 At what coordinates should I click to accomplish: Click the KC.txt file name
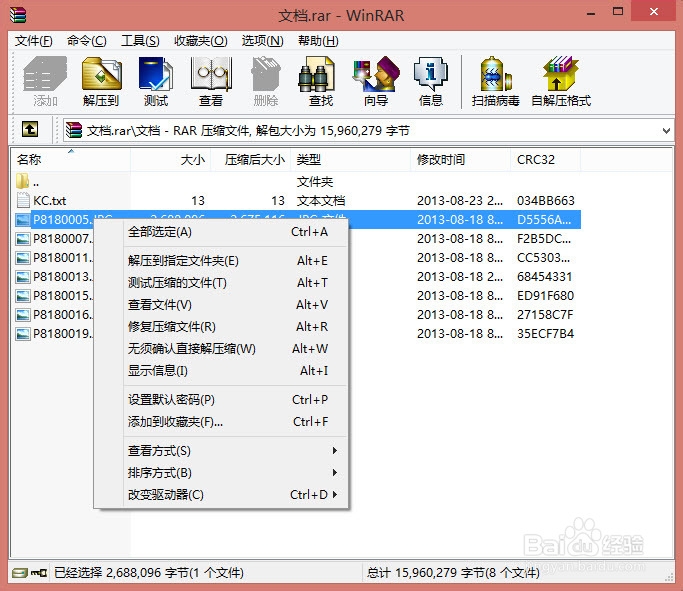(x=50, y=201)
